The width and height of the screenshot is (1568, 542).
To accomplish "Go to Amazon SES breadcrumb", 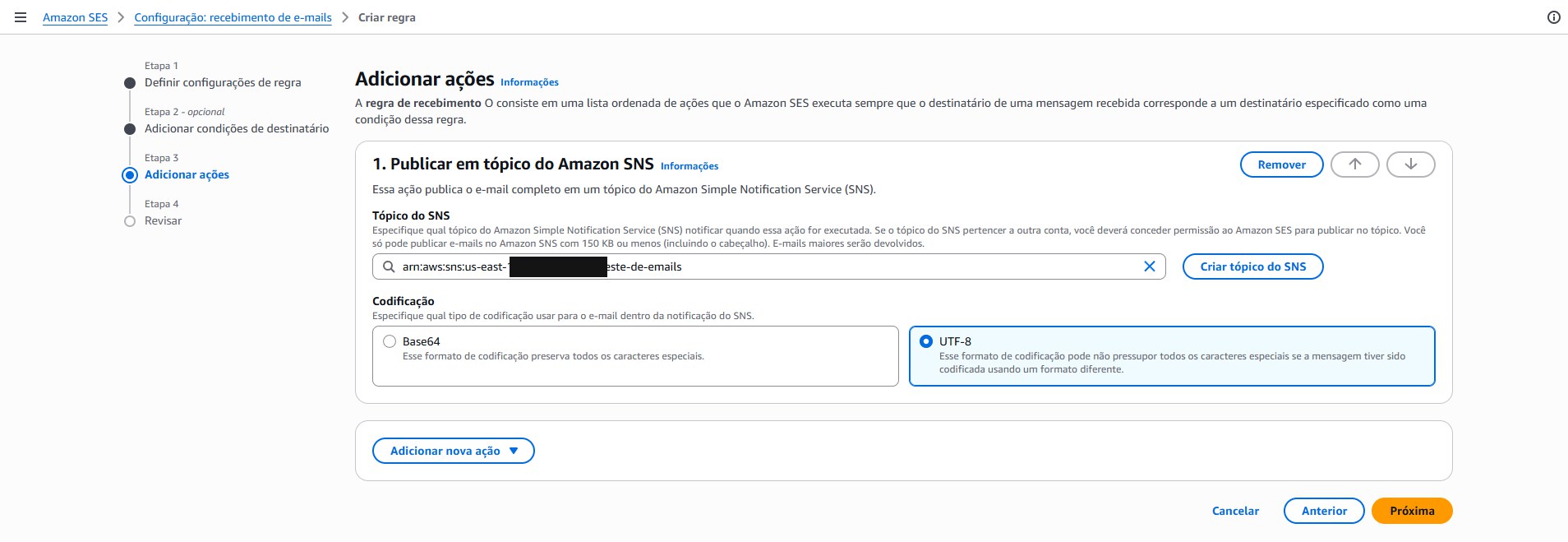I will pyautogui.click(x=75, y=17).
